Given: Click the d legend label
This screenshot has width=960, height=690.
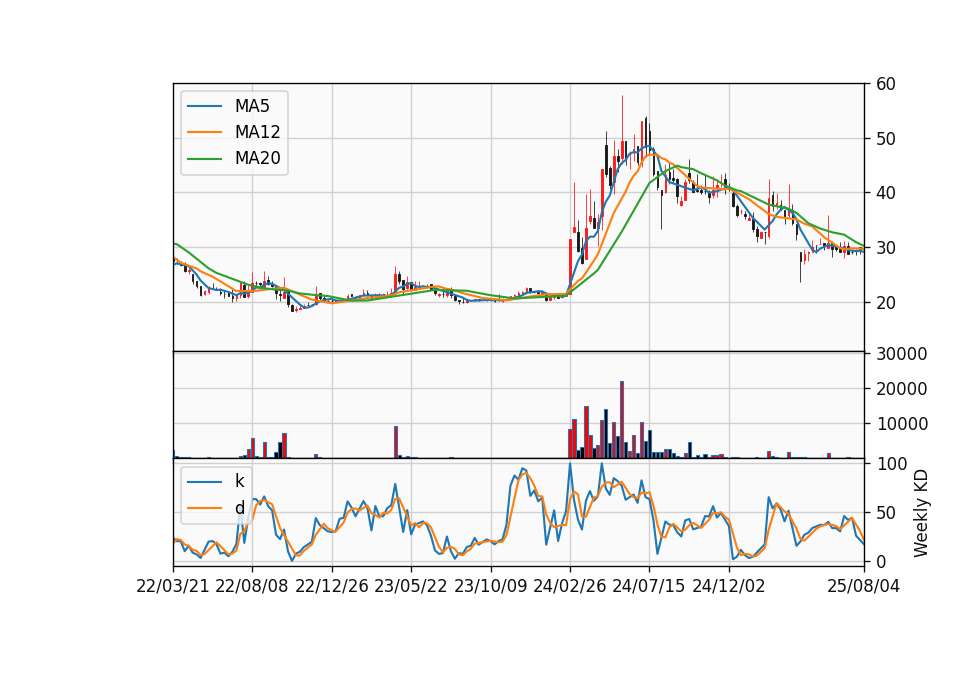Looking at the screenshot, I should pos(239,508).
